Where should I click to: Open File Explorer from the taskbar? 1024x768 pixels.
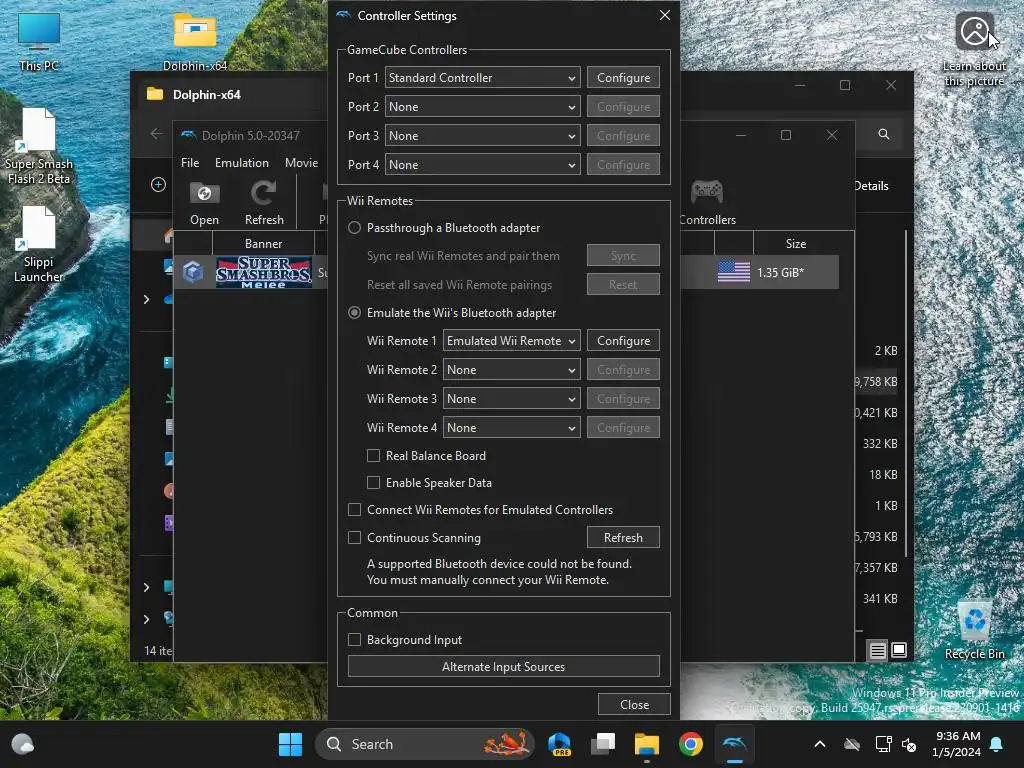click(647, 744)
